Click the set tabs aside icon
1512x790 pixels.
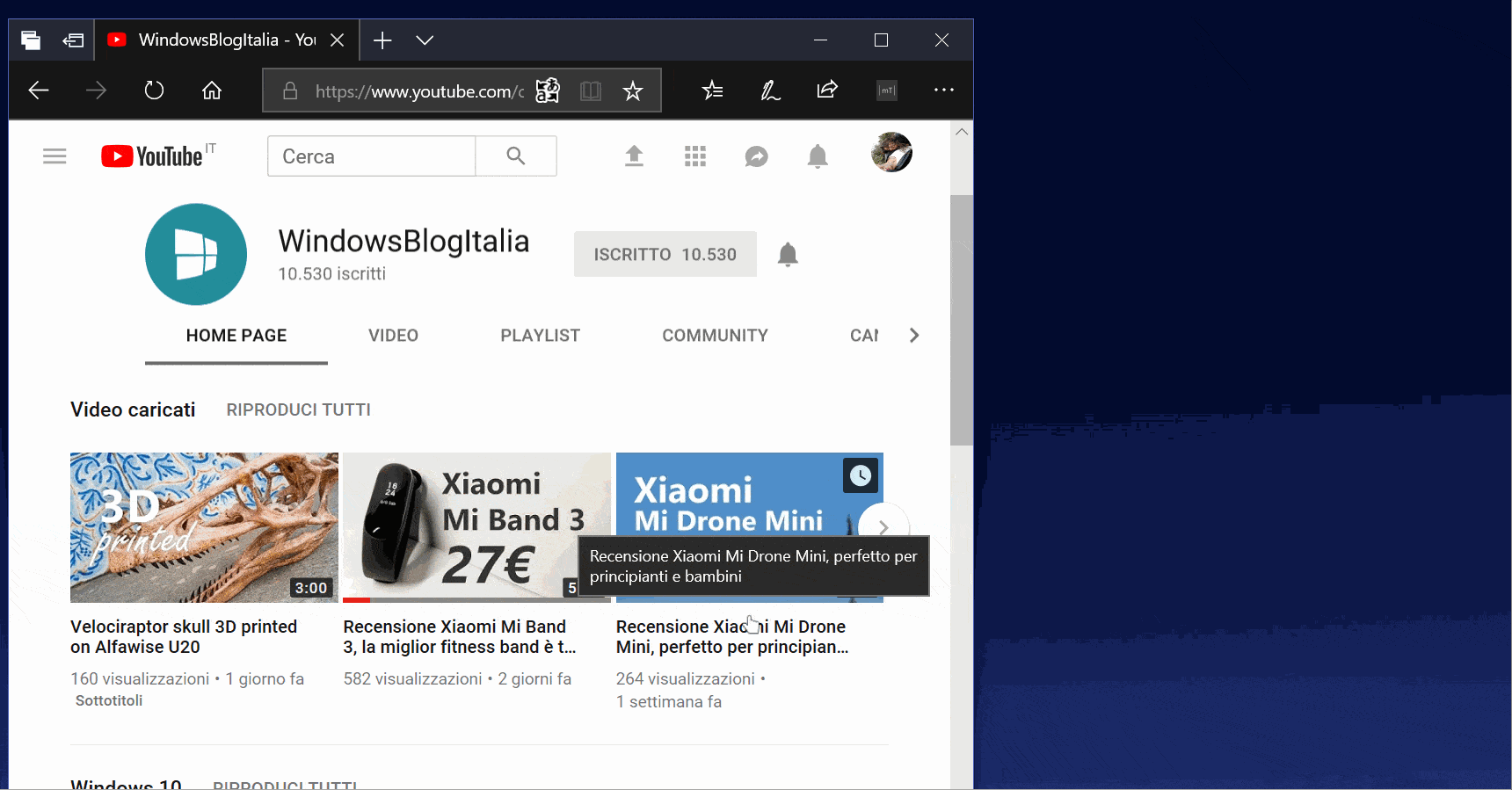[73, 40]
